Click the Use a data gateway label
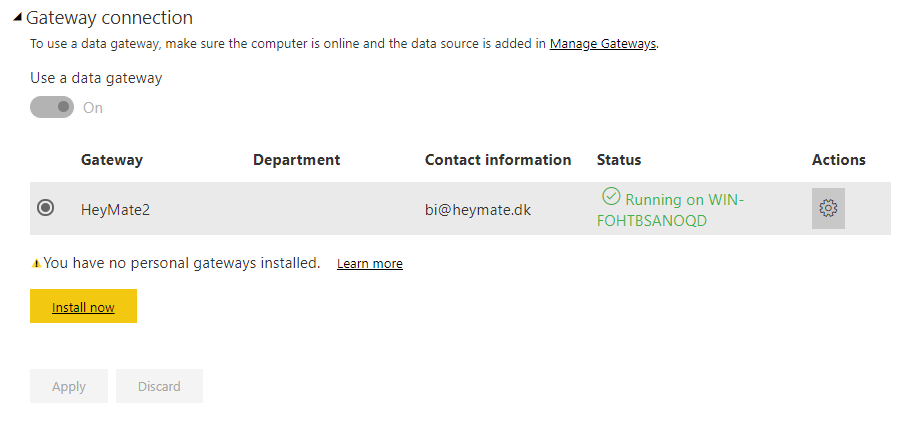 (x=96, y=78)
